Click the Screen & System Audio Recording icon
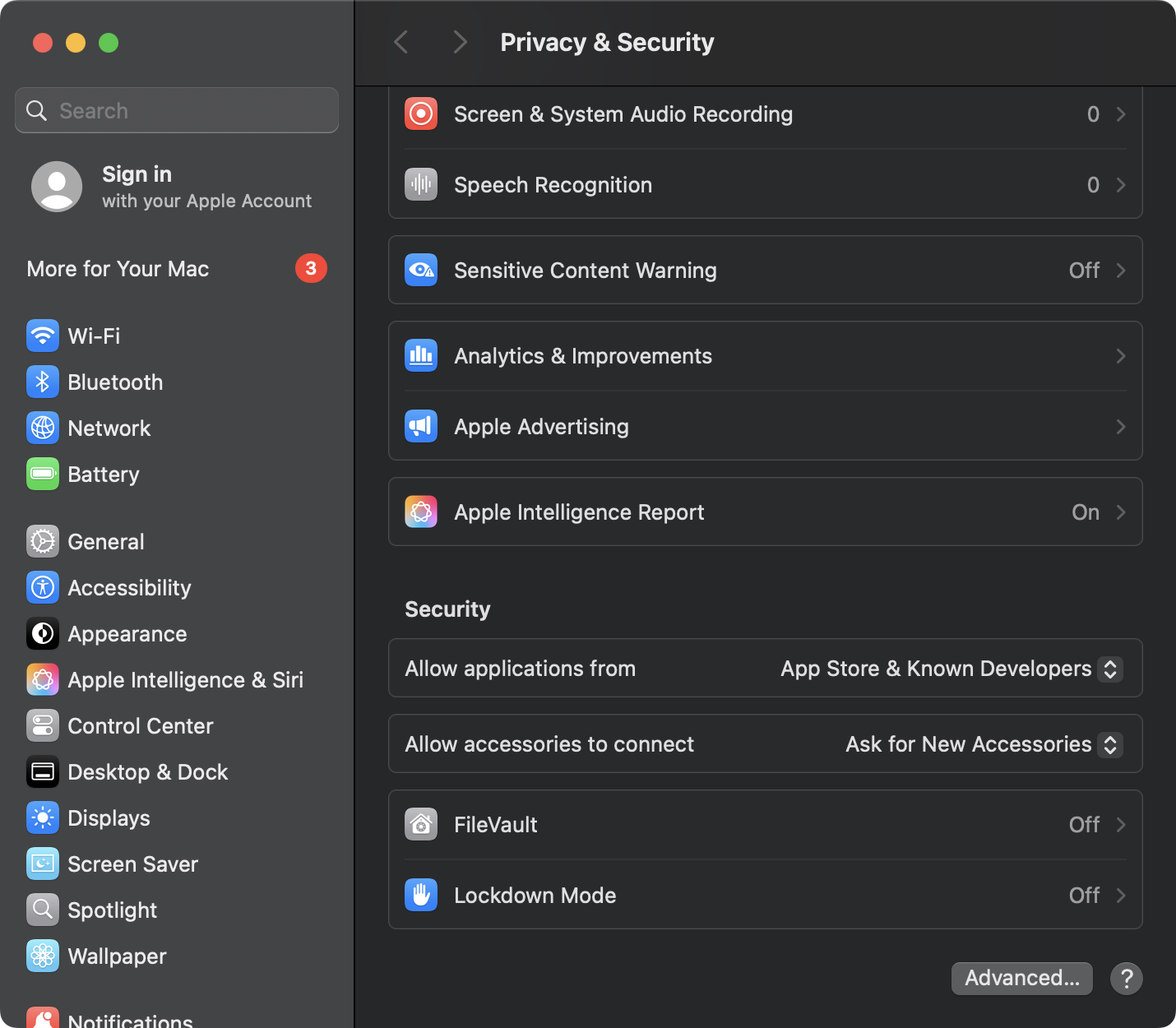This screenshot has width=1176, height=1028. coord(421,113)
